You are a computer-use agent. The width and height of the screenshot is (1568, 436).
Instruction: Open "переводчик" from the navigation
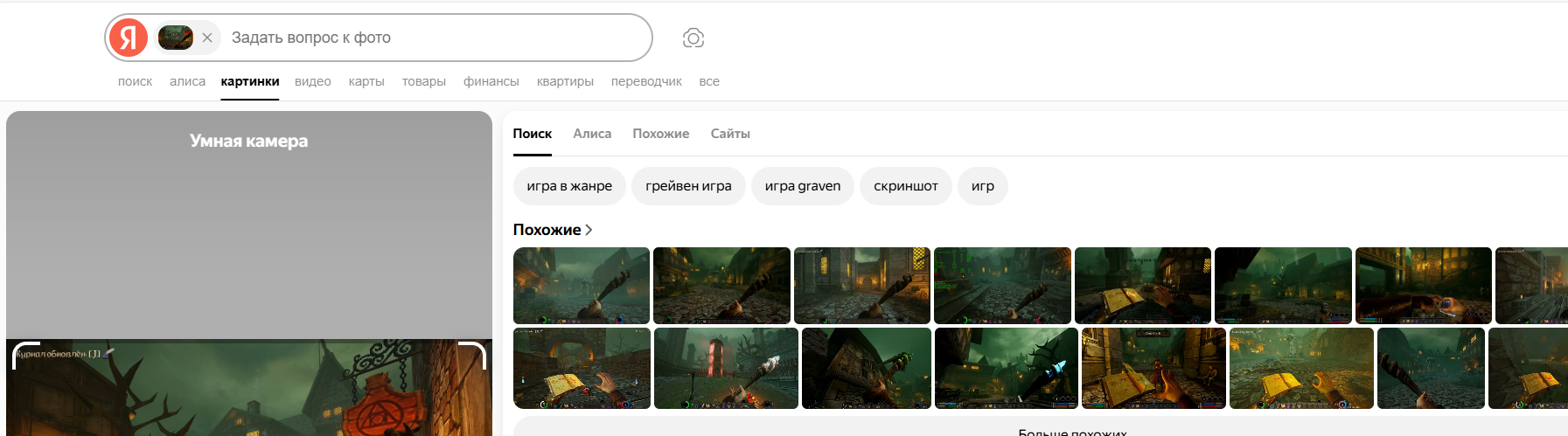[646, 81]
